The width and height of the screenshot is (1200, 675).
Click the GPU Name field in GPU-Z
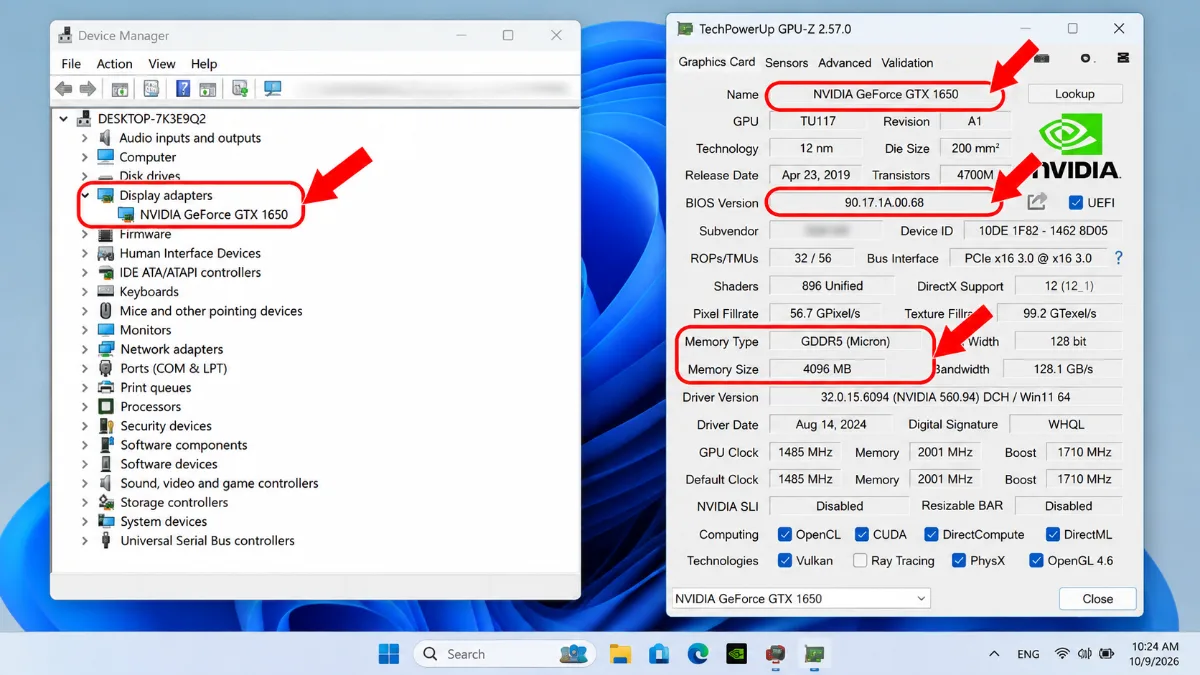click(885, 94)
